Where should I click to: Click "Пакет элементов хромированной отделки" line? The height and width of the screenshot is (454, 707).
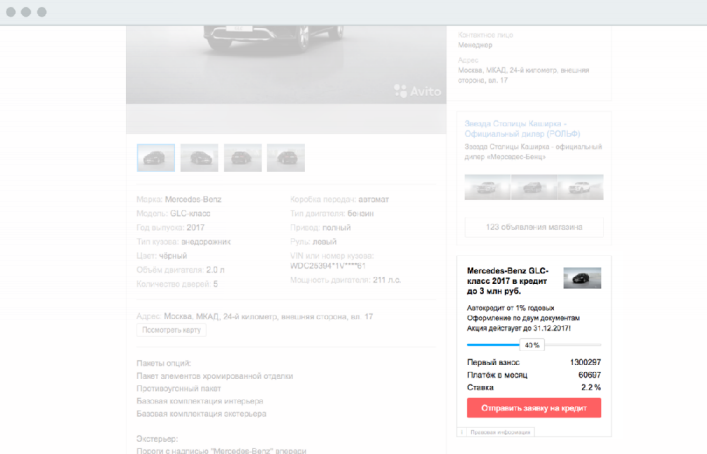[215, 376]
